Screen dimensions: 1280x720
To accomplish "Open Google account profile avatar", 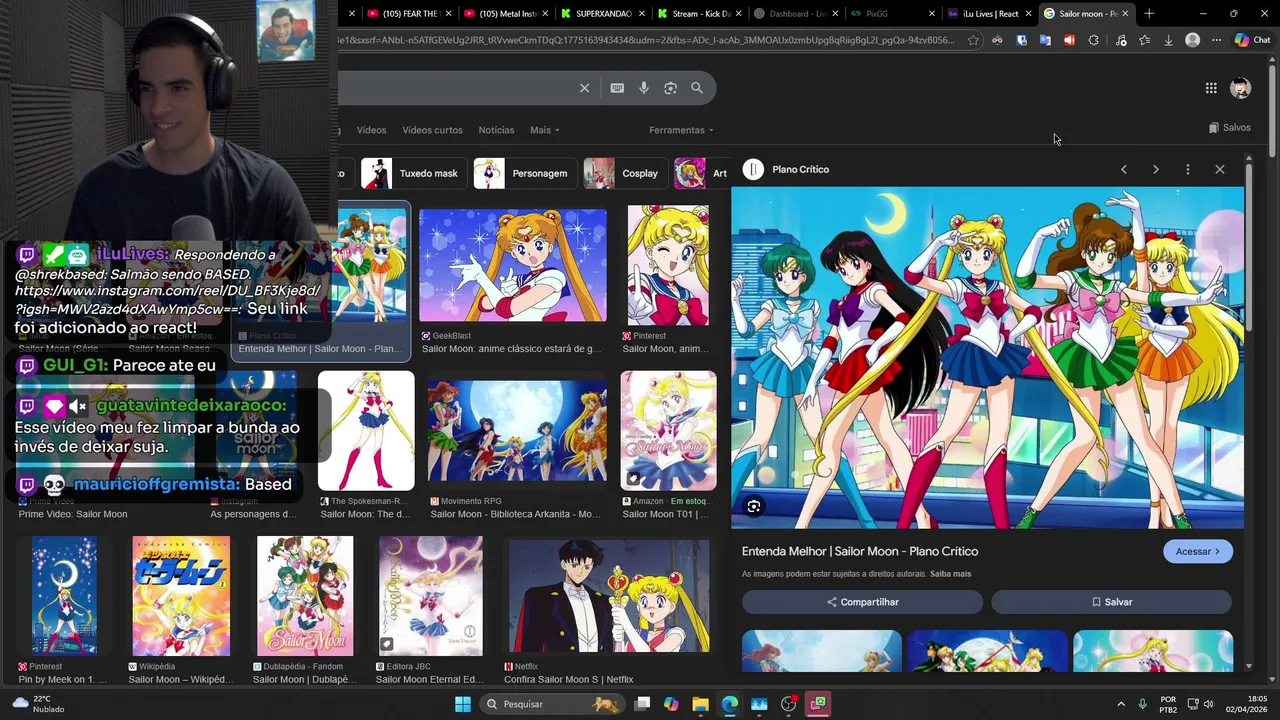I will tap(1241, 88).
